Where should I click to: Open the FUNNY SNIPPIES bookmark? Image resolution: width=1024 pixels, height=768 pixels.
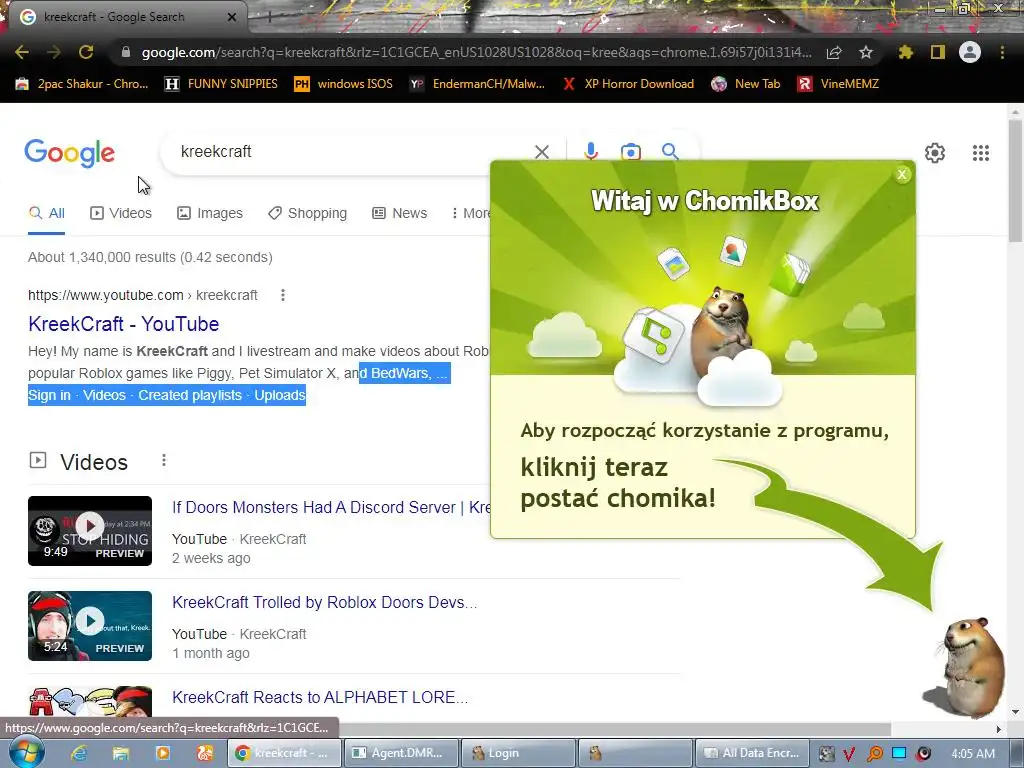(x=221, y=84)
